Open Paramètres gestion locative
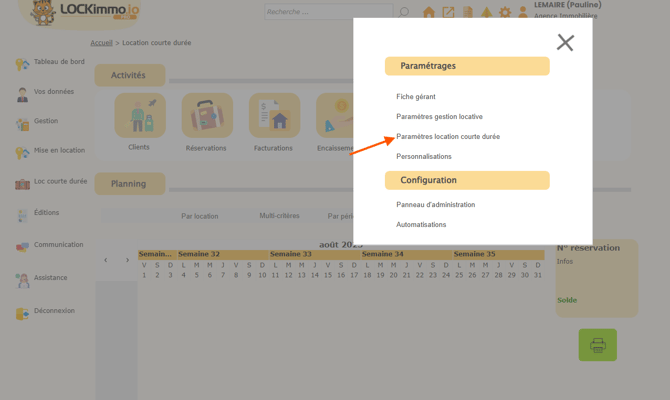The image size is (670, 400). coord(439,117)
